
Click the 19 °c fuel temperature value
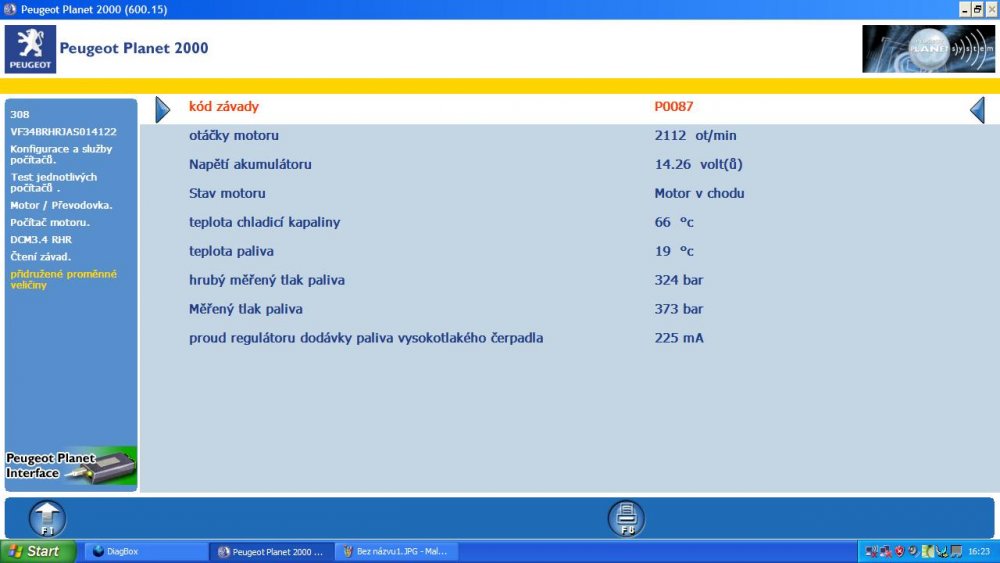[674, 251]
